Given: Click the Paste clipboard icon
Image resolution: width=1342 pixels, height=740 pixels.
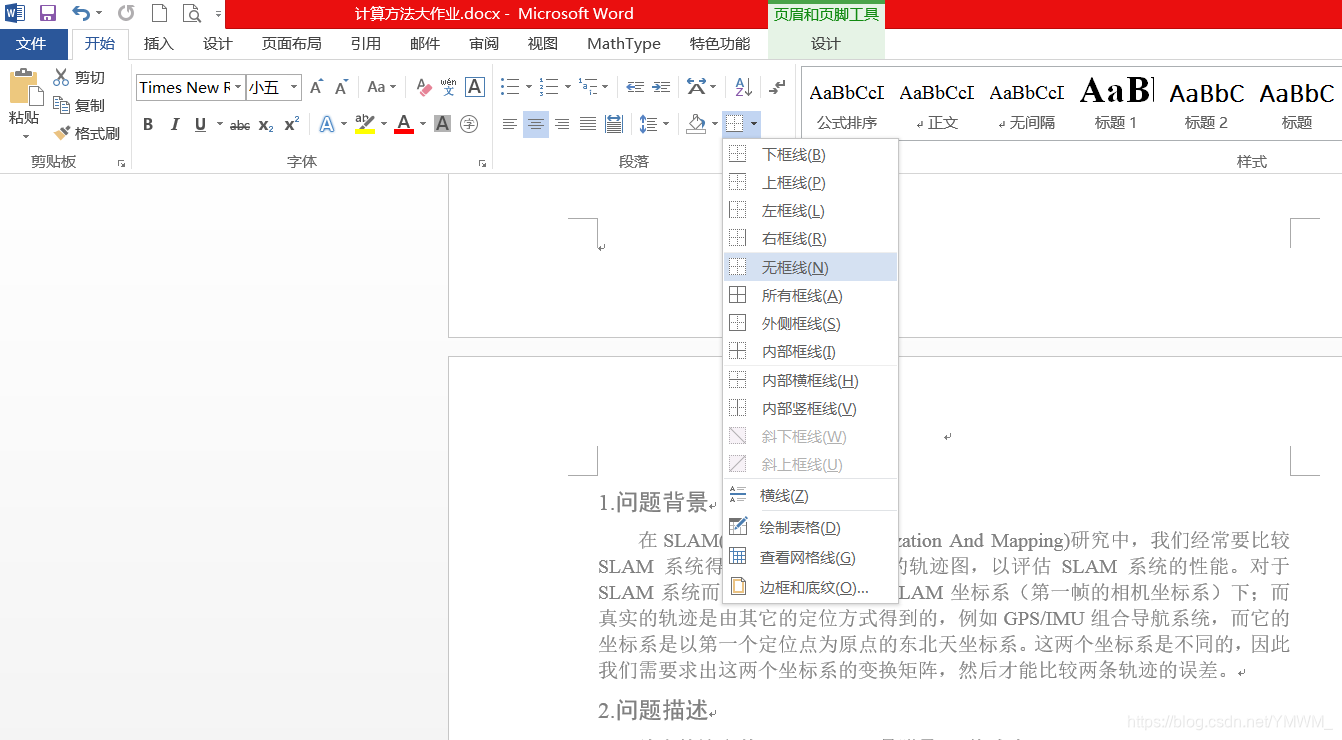Looking at the screenshot, I should click(x=24, y=88).
